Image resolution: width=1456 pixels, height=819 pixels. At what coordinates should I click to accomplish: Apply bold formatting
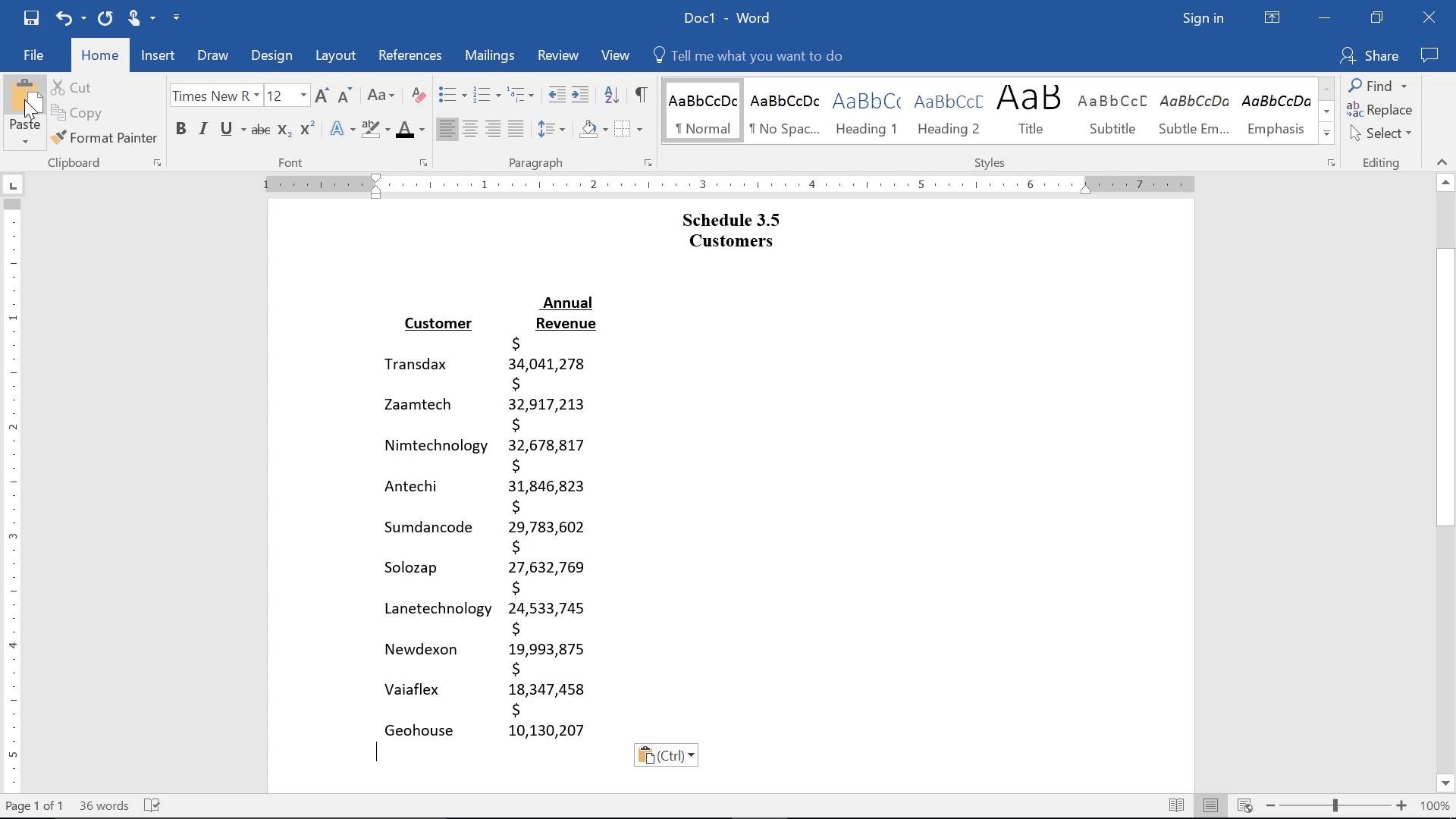[x=180, y=129]
